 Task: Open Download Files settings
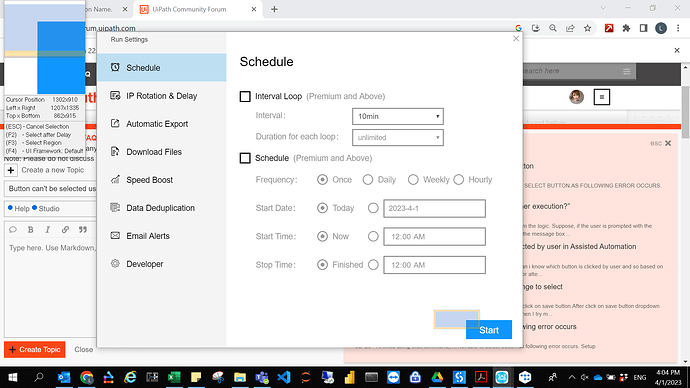162,152
